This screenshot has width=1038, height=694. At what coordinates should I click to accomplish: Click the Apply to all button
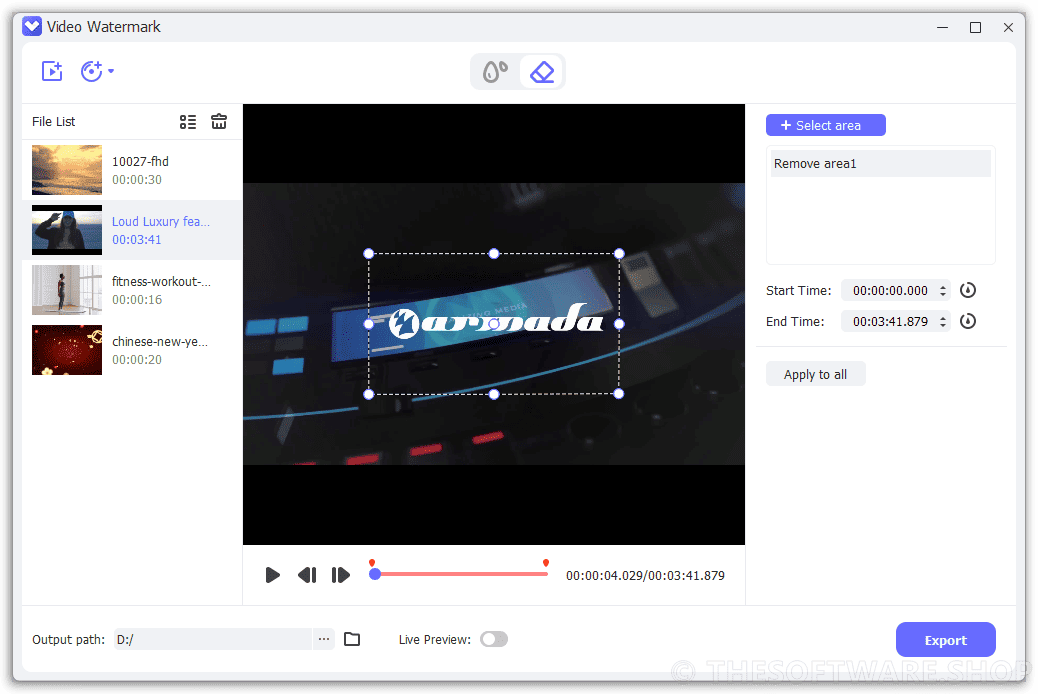816,374
